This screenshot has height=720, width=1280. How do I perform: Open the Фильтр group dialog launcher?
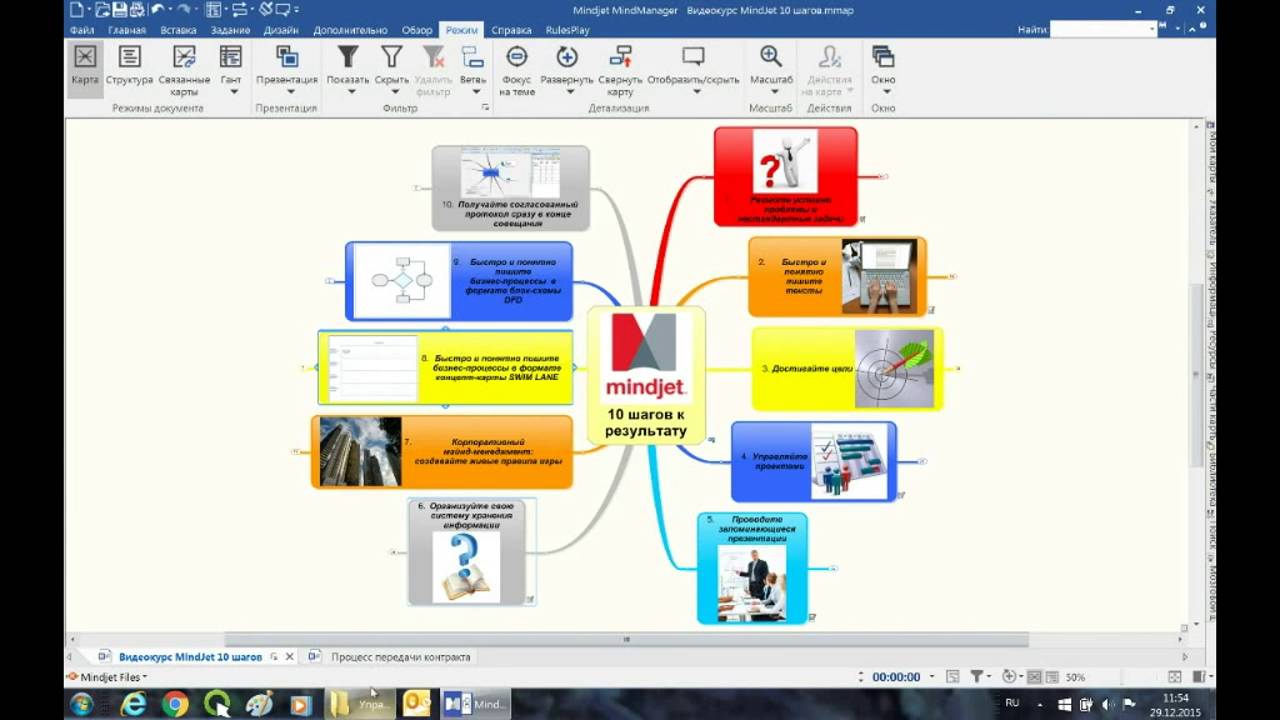(486, 107)
